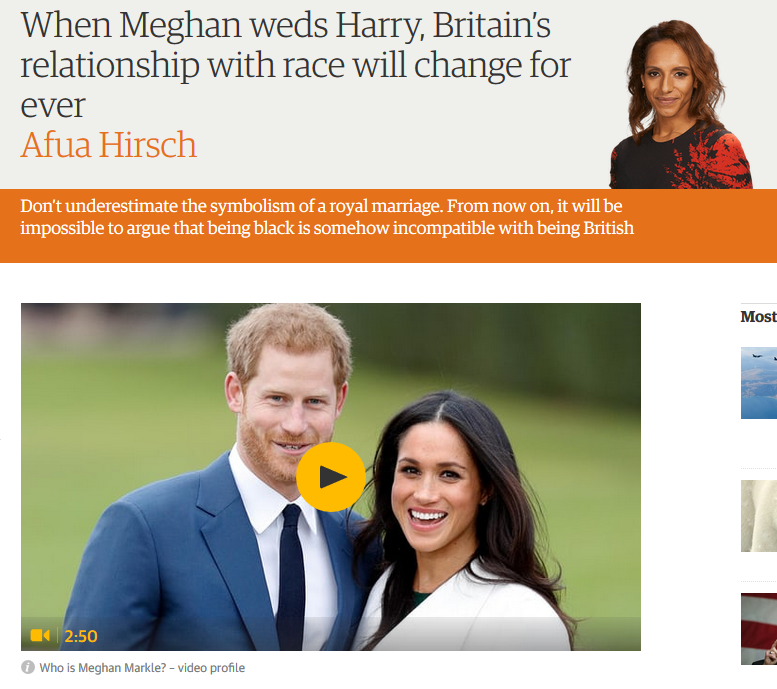Screen dimensions: 777x689
Task: Click the word 'ever' in the headline
Action: point(53,105)
